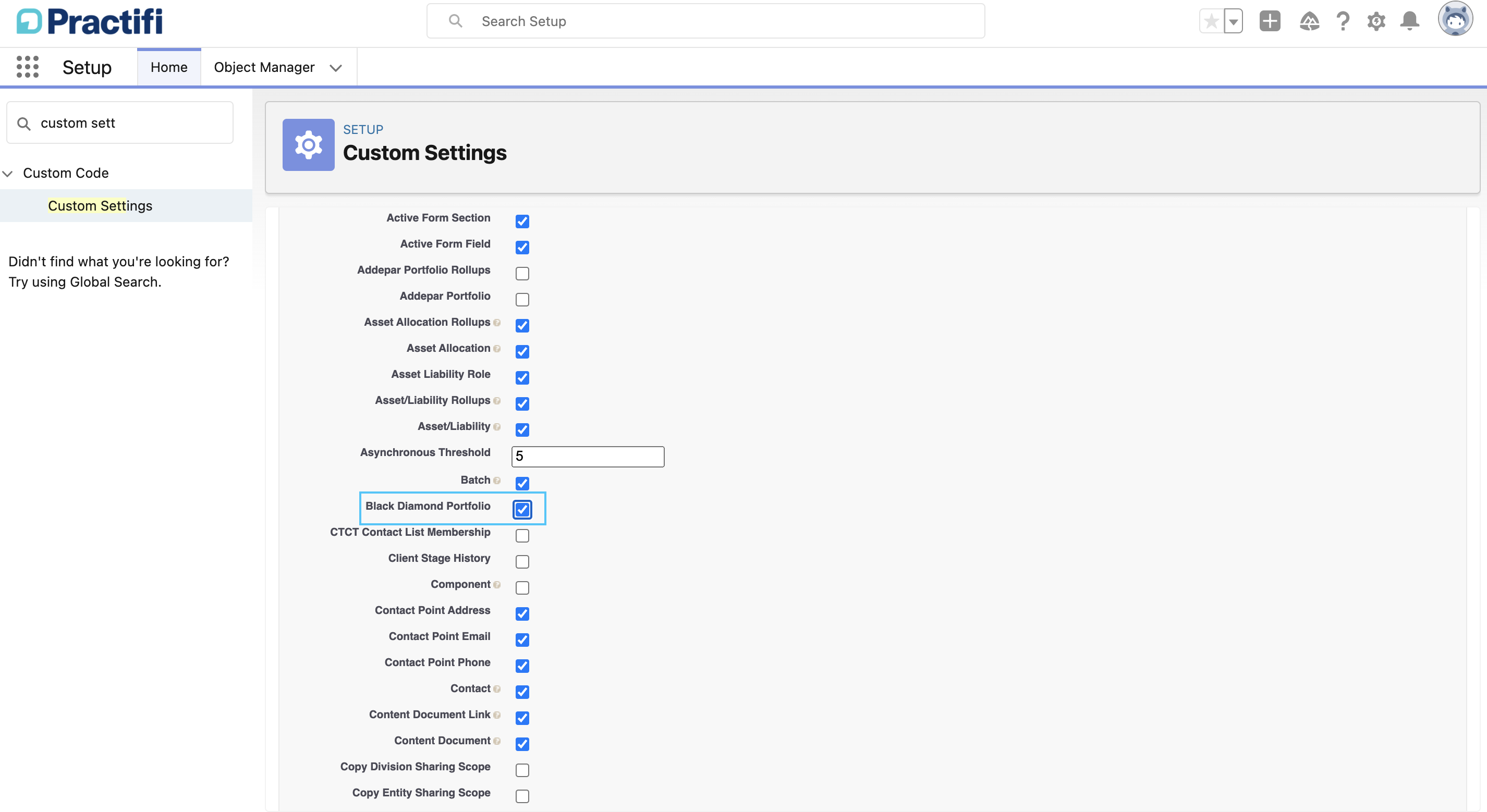The image size is (1487, 812).
Task: Click the Asset Allocation help tooltip
Action: click(x=497, y=349)
